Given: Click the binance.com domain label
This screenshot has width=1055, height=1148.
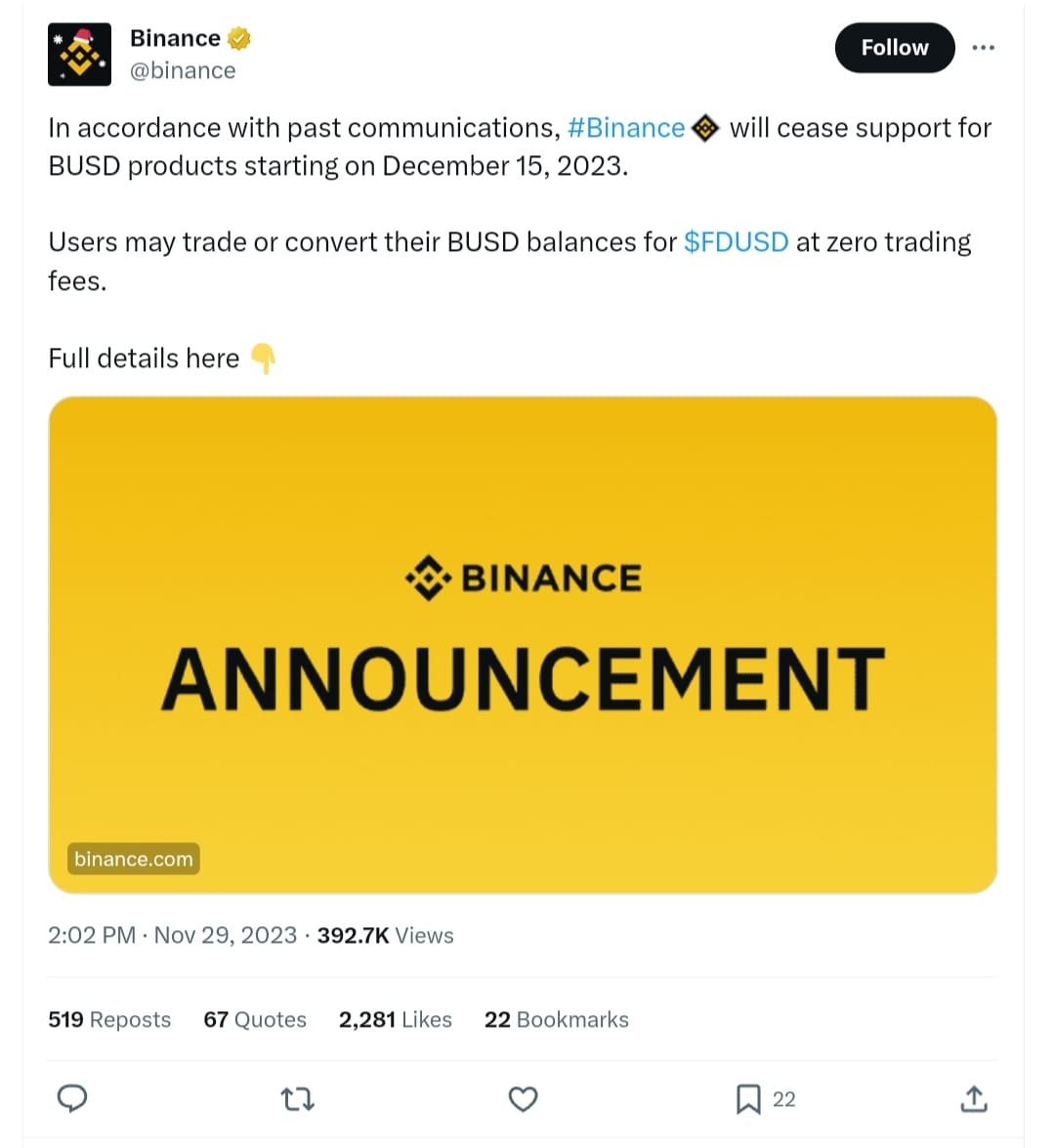Looking at the screenshot, I should click(134, 859).
